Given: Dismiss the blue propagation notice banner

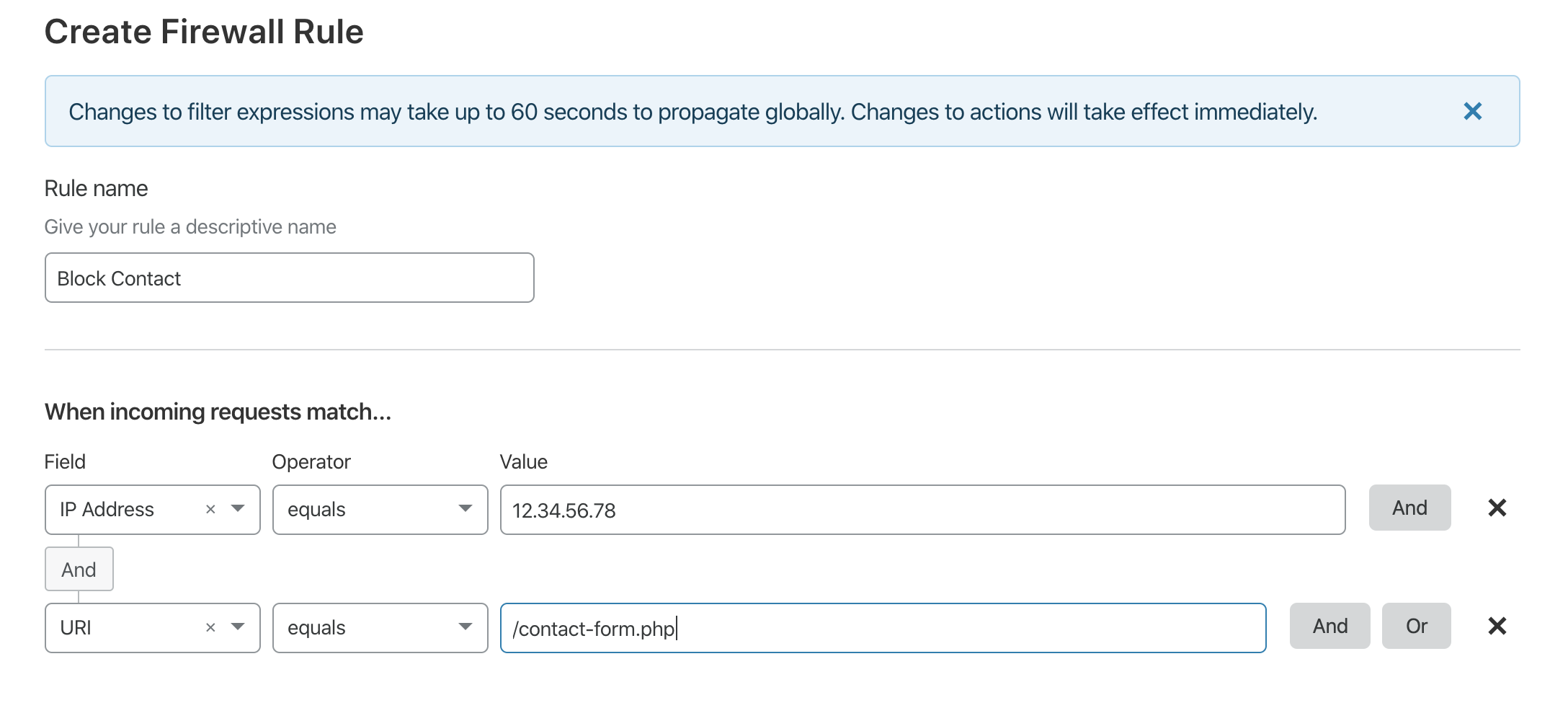Looking at the screenshot, I should pos(1472,111).
